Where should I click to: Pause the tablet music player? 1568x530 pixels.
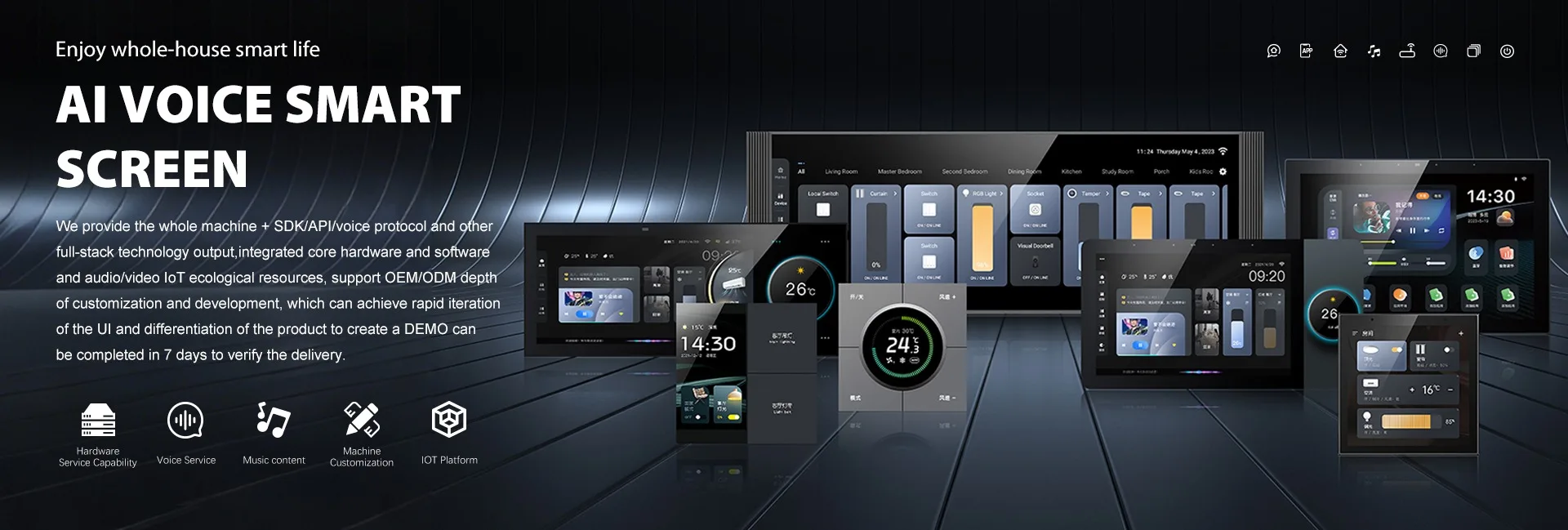pos(1412,230)
